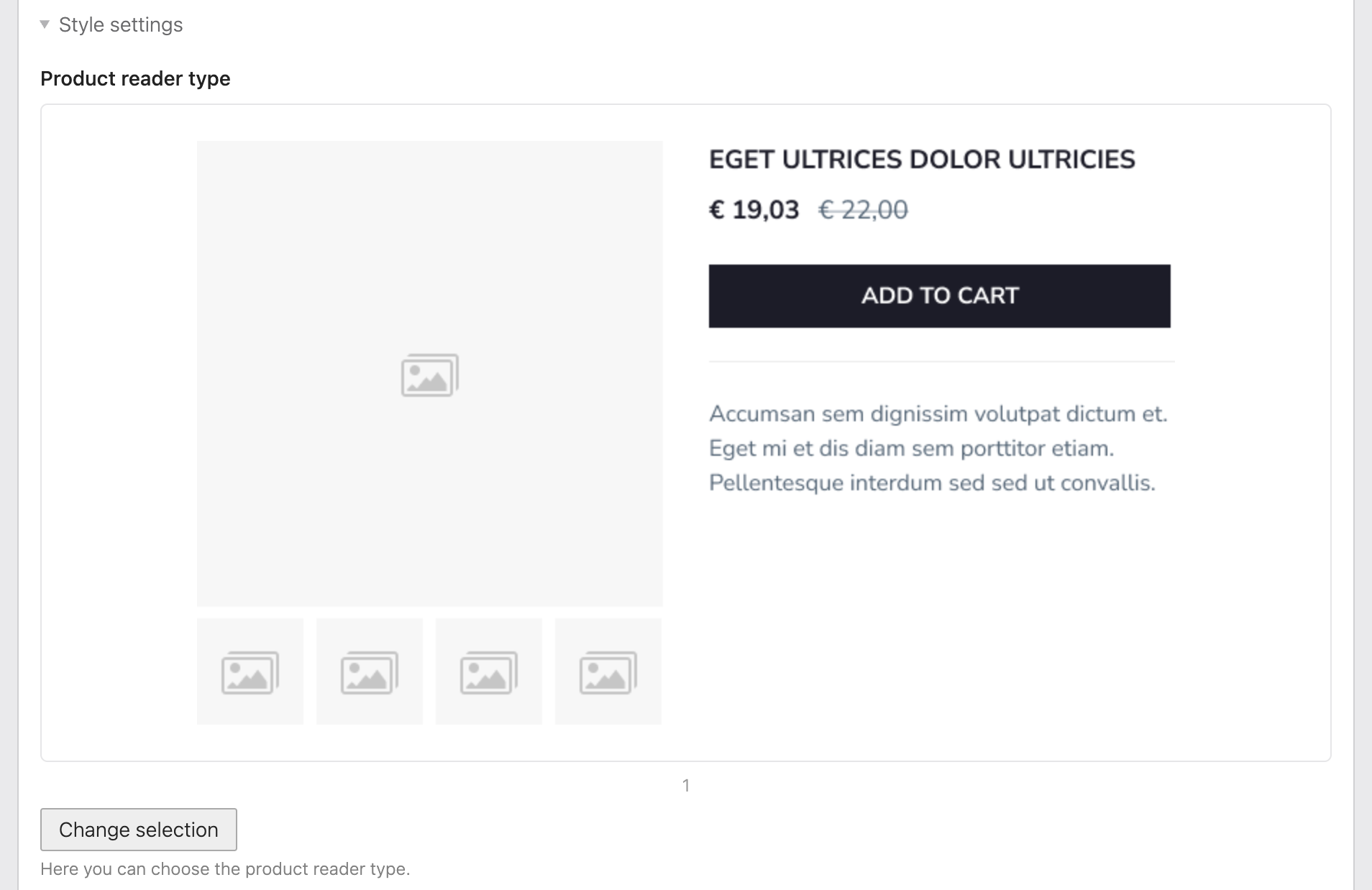Click the current price € 19,03
The width and height of the screenshot is (1372, 890).
coord(754,210)
